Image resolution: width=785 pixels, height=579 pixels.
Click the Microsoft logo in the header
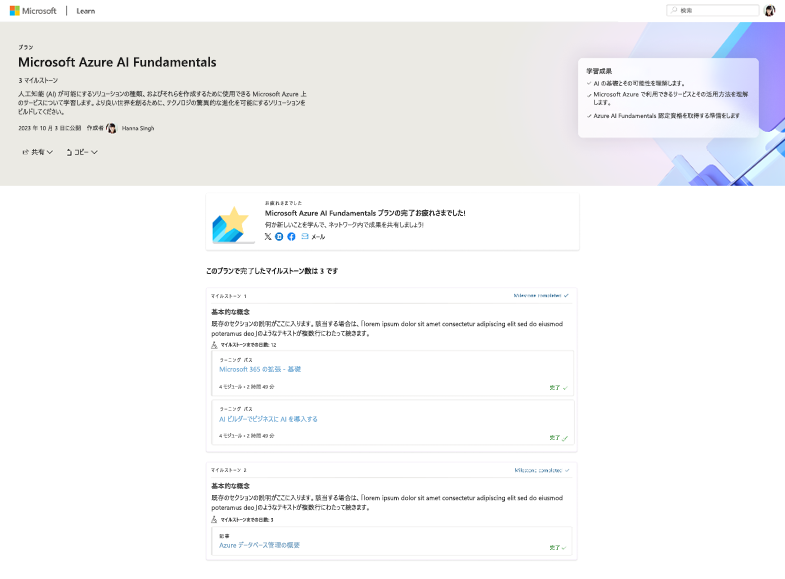click(x=33, y=11)
